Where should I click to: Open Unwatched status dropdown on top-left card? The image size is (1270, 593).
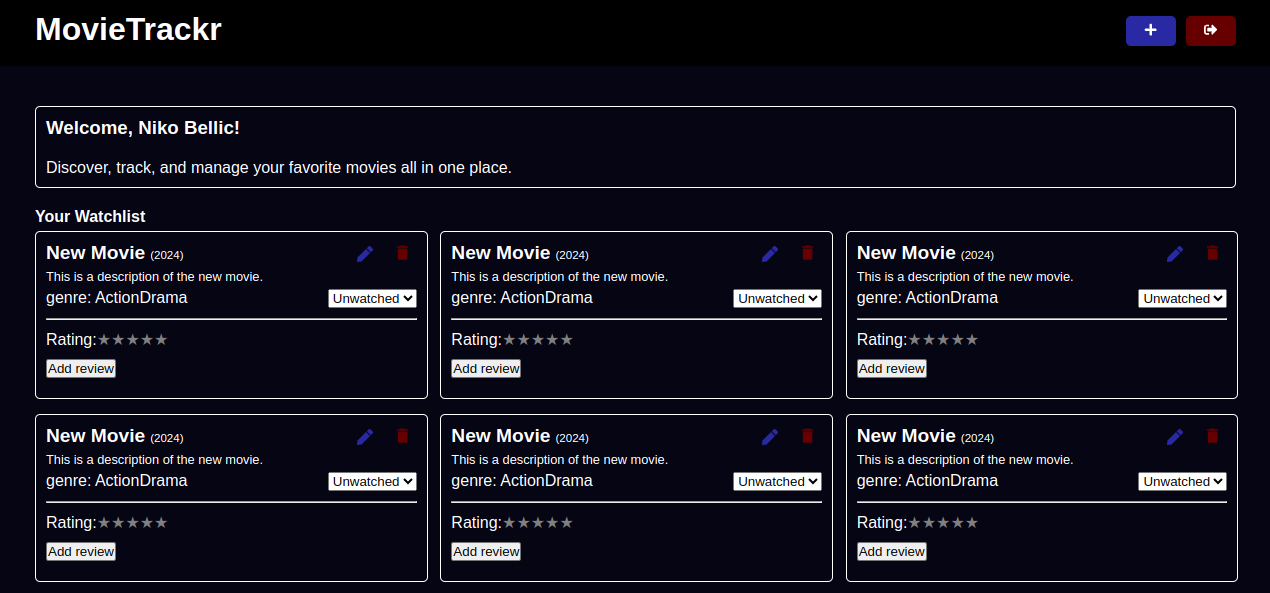coord(372,299)
